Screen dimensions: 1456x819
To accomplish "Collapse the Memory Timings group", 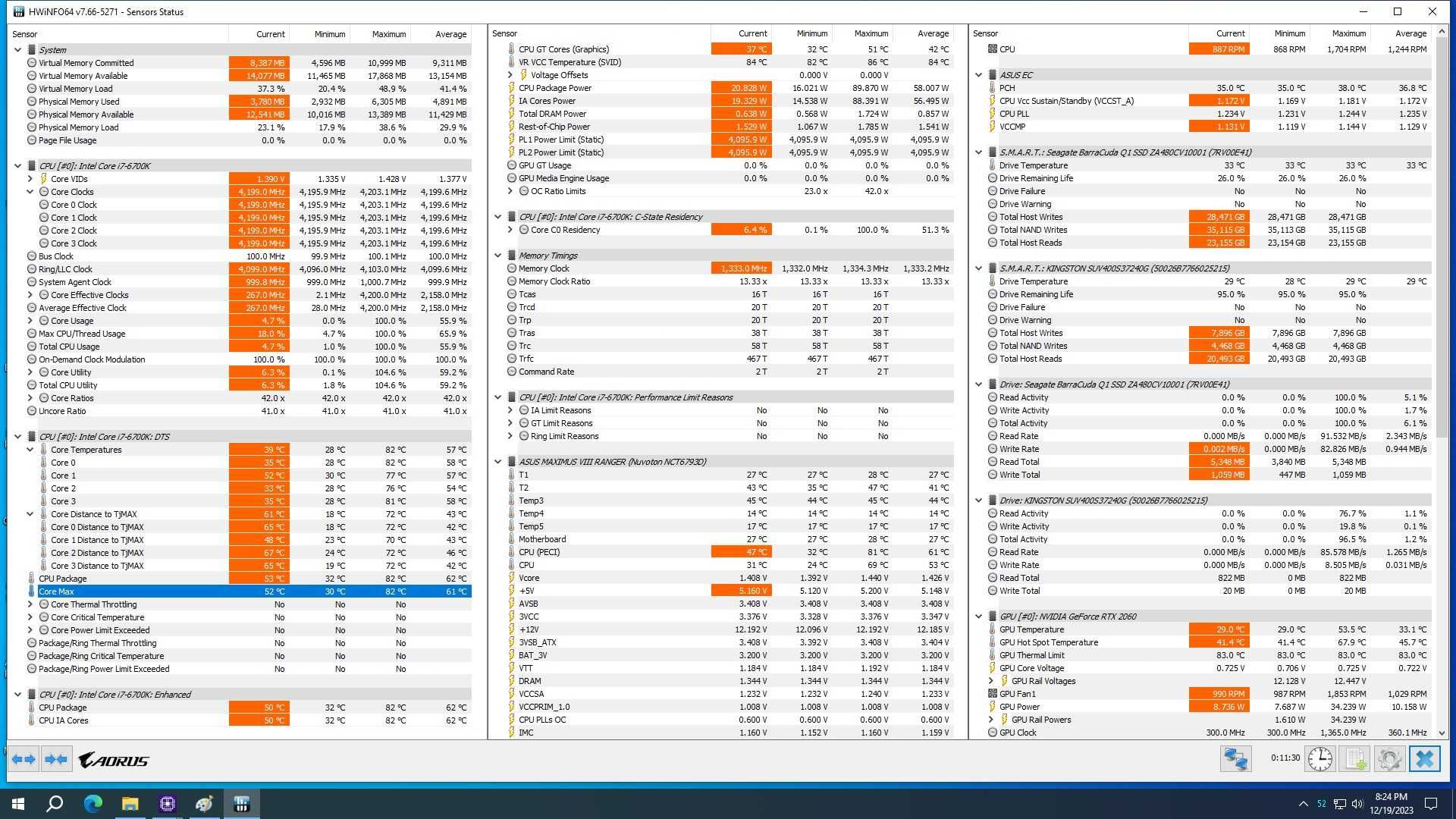I will point(497,256).
